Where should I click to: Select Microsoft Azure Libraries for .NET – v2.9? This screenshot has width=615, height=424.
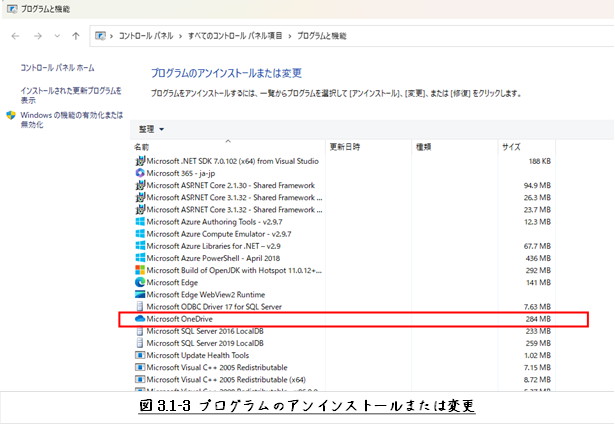[x=214, y=246]
